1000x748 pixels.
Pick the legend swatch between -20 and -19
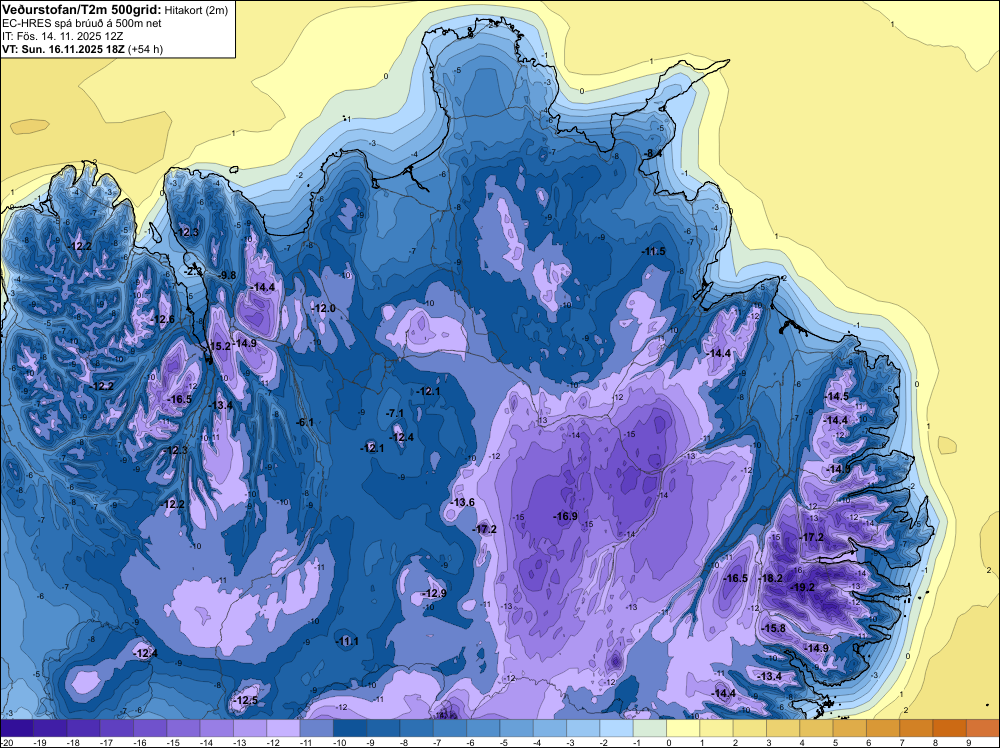[17, 728]
